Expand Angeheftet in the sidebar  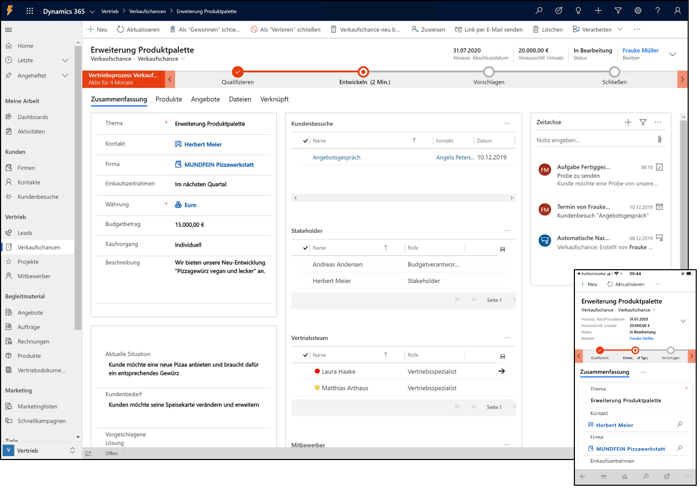click(65, 75)
